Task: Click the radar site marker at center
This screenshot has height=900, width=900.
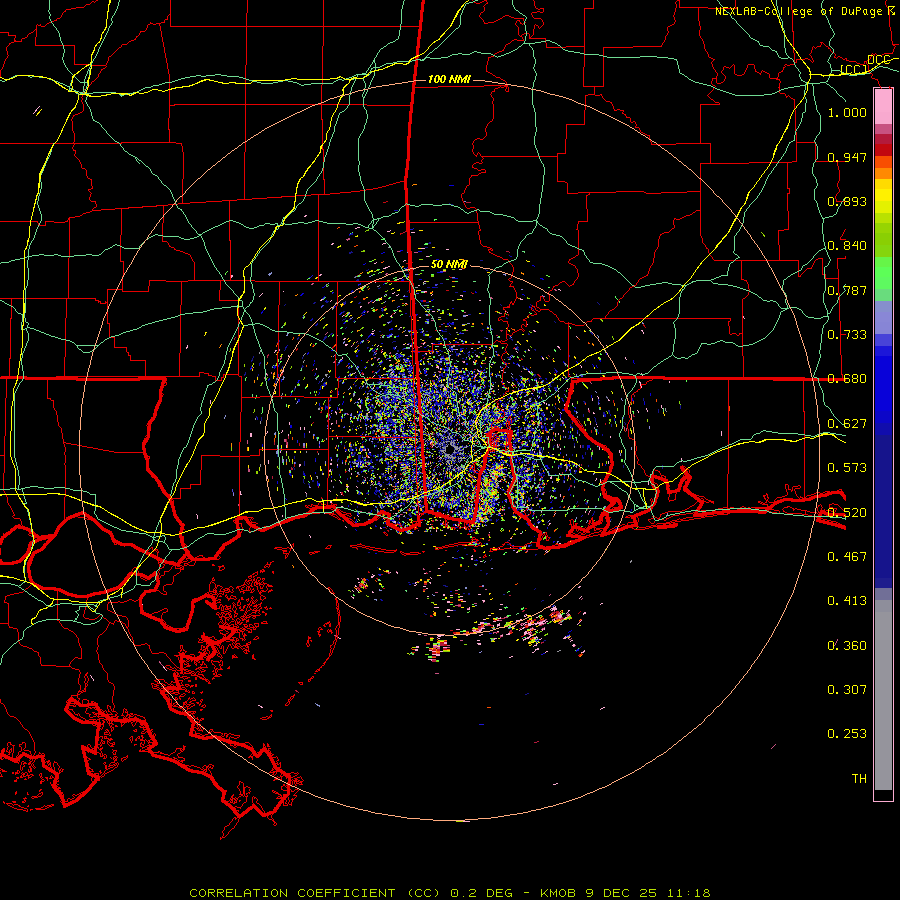Action: point(450,449)
